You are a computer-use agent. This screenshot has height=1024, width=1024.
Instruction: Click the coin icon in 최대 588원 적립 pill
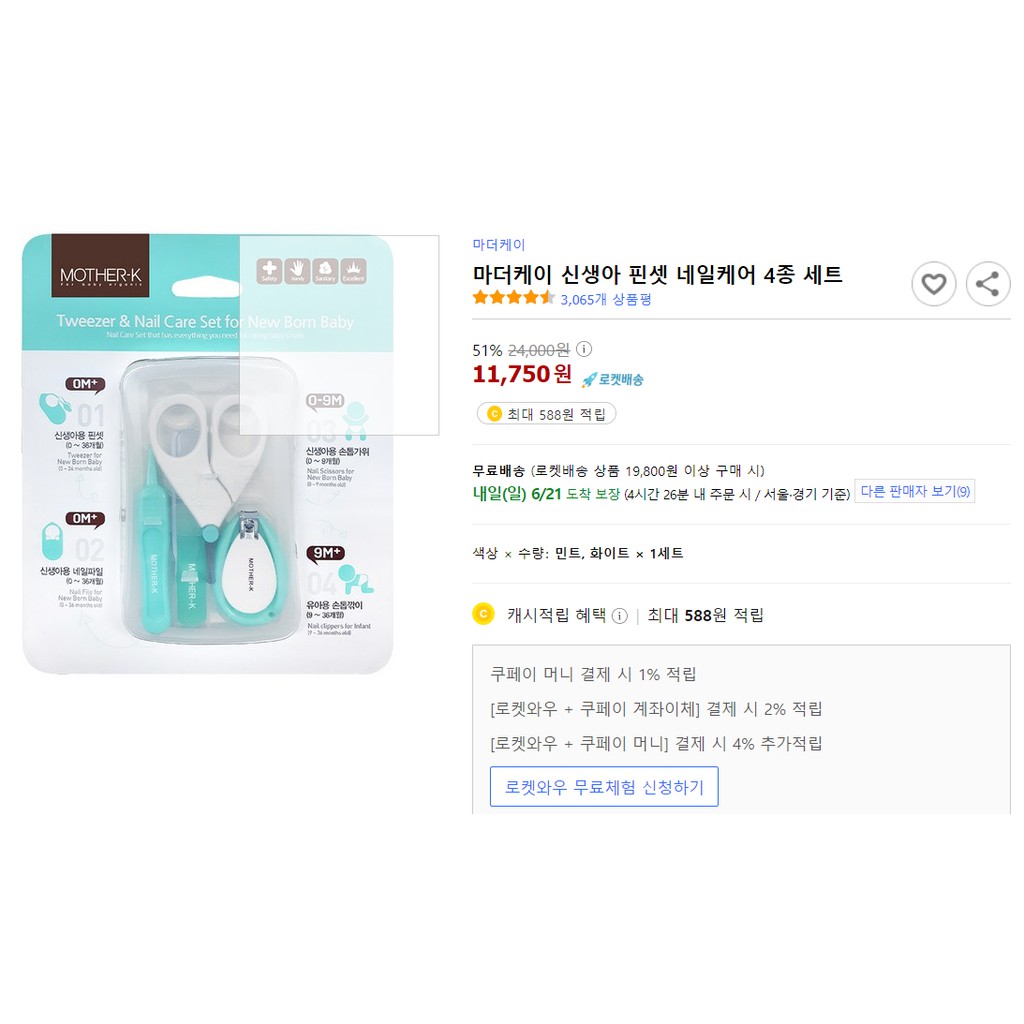click(494, 414)
